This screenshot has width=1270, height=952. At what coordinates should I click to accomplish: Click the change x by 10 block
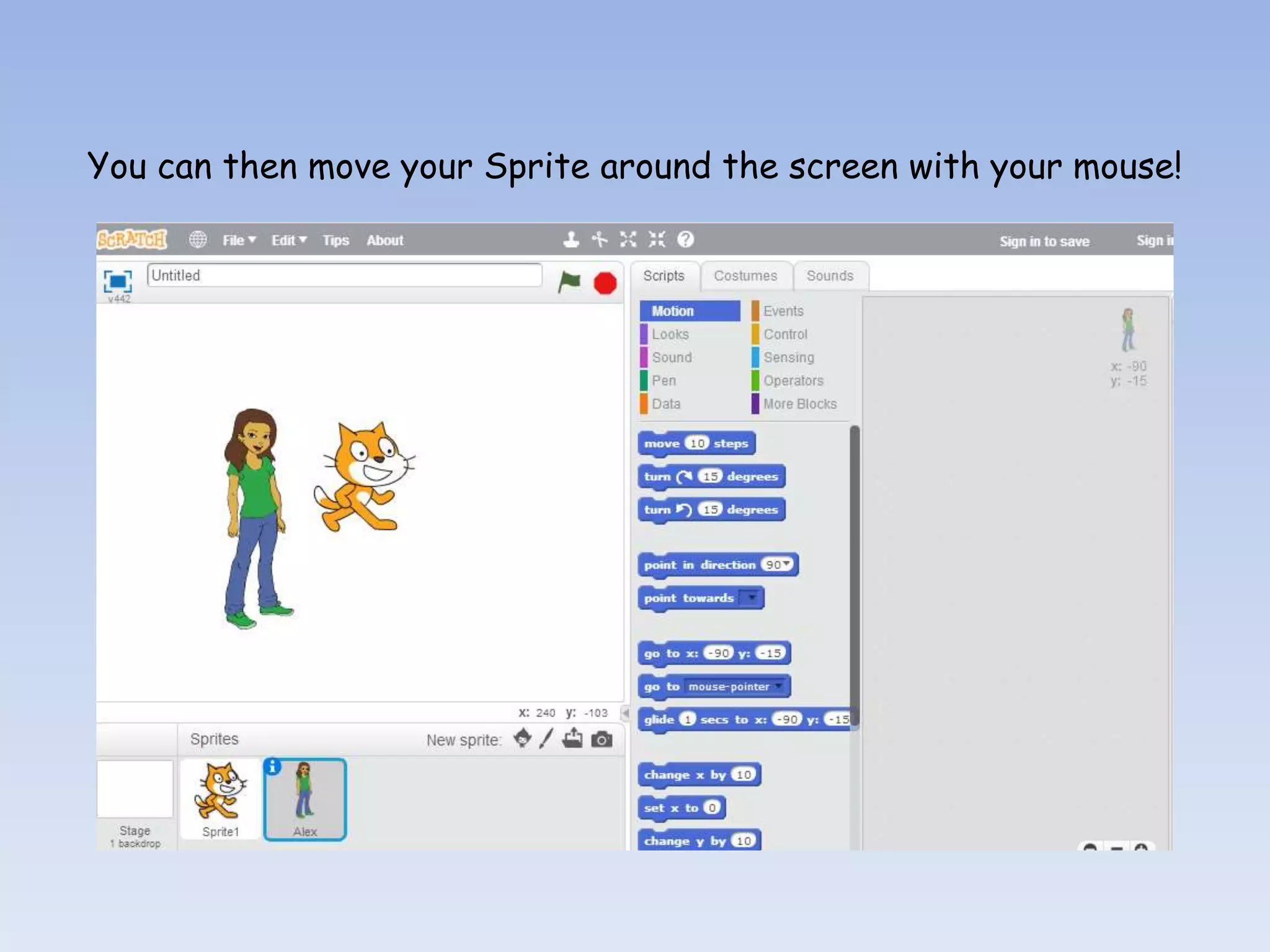[699, 775]
